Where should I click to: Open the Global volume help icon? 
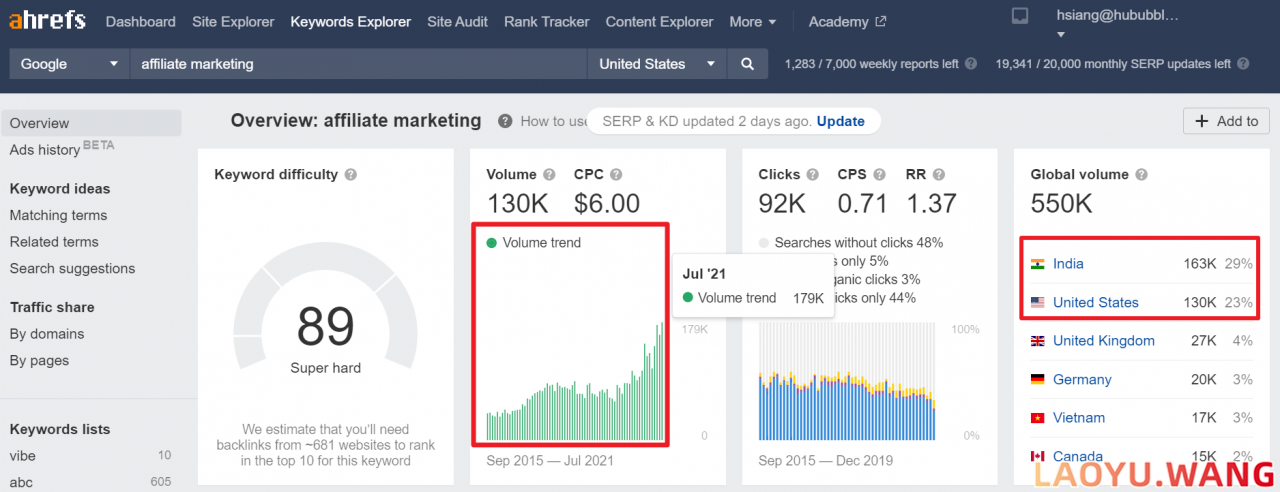[x=1141, y=174]
